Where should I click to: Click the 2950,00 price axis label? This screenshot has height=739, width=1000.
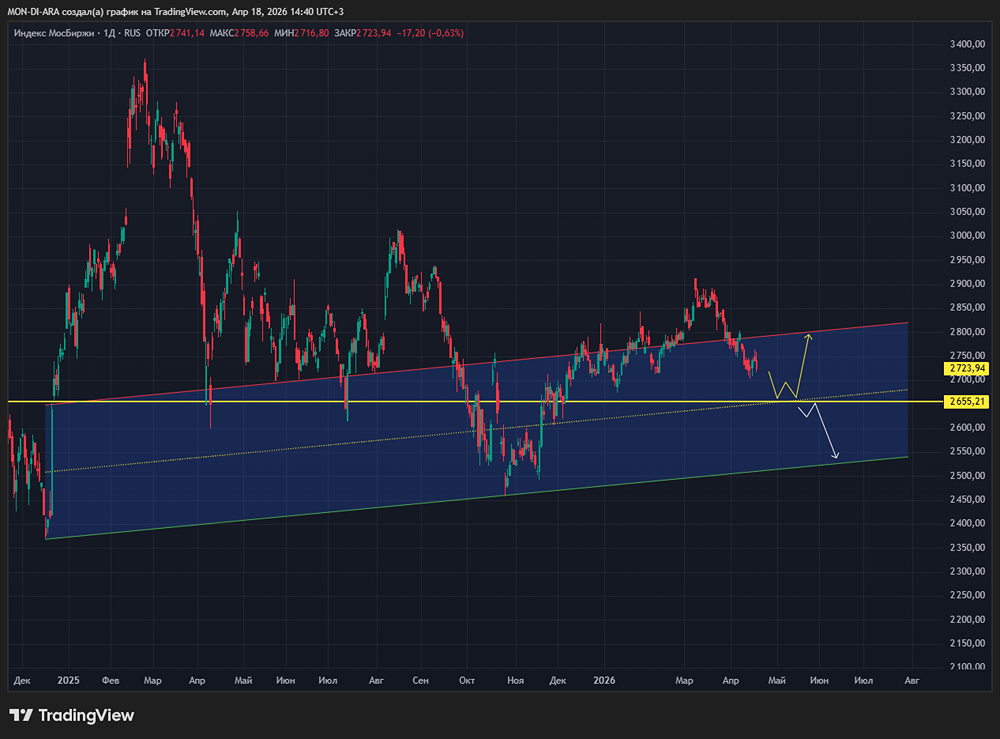(967, 260)
